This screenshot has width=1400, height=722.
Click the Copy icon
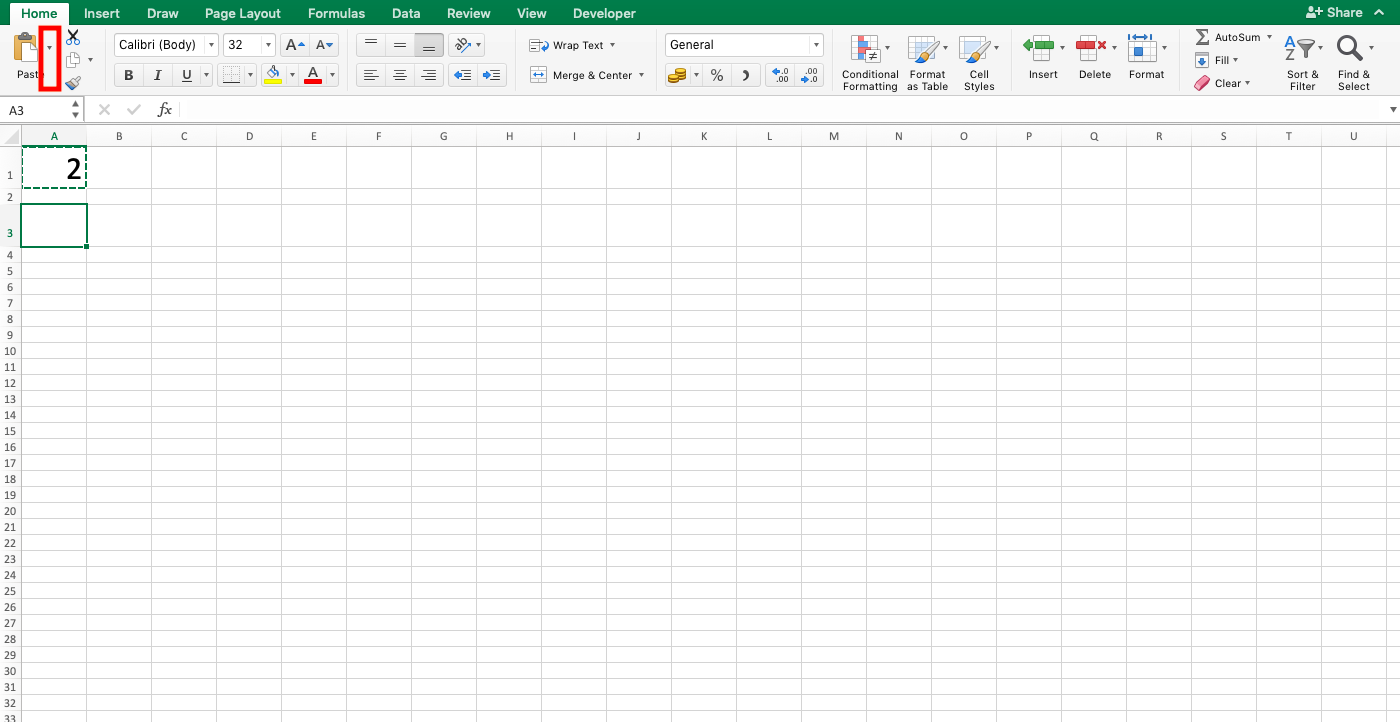[x=73, y=60]
